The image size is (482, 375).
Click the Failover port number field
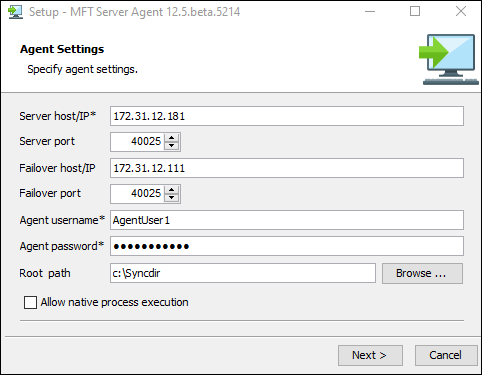point(137,194)
